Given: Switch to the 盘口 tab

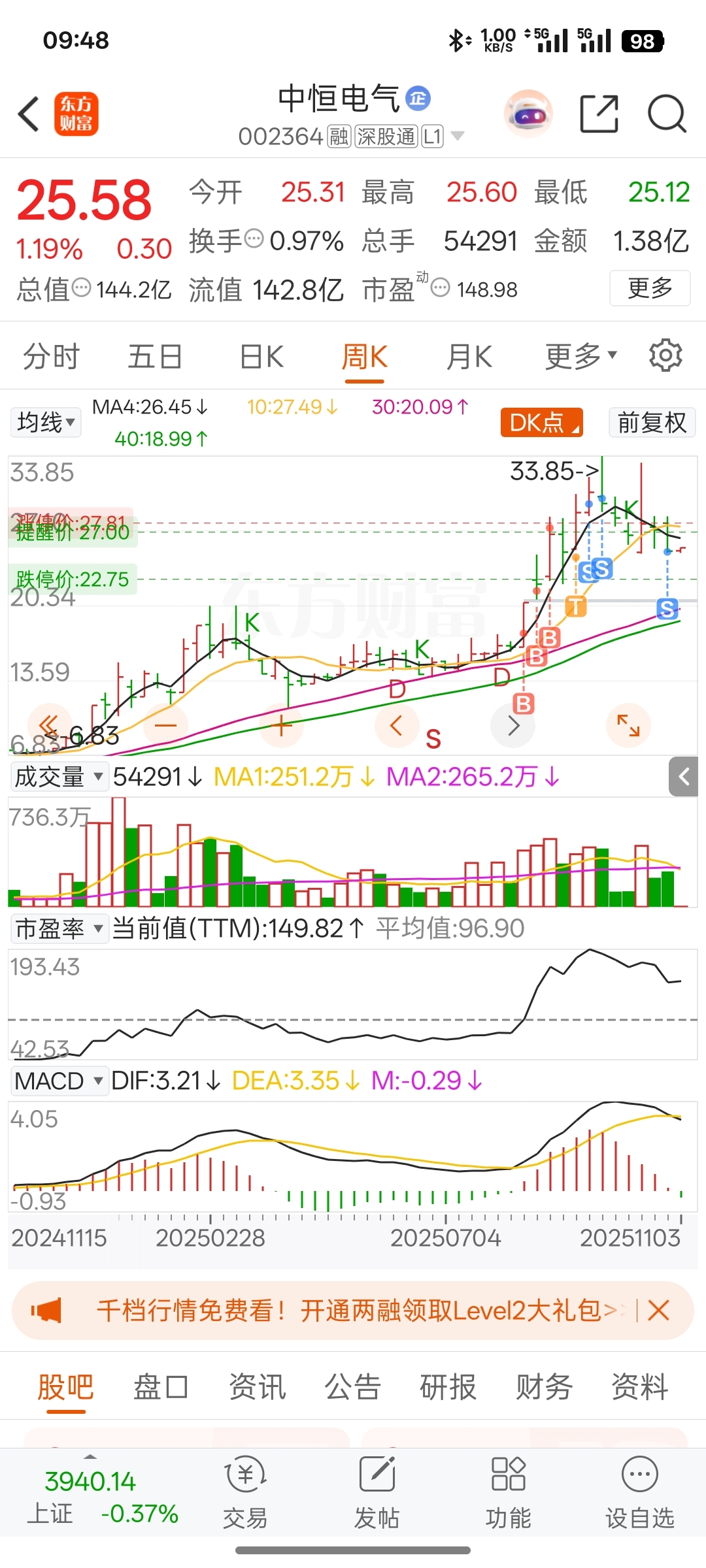Looking at the screenshot, I should [161, 1386].
